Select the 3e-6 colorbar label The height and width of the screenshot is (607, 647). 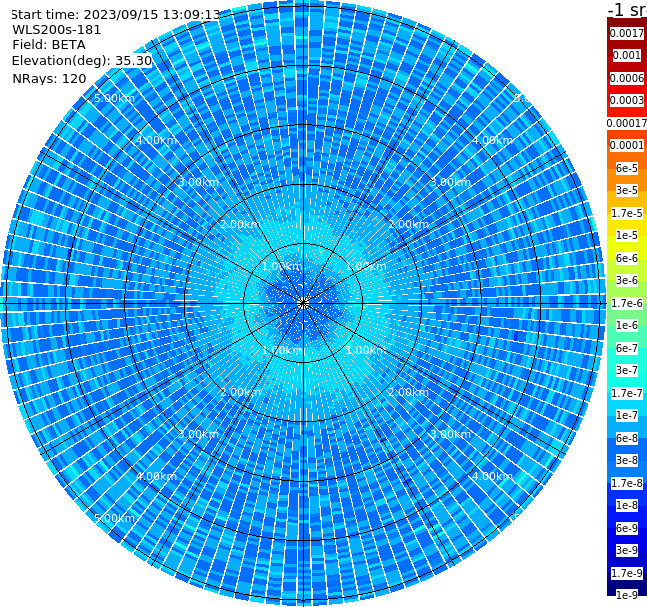point(627,280)
